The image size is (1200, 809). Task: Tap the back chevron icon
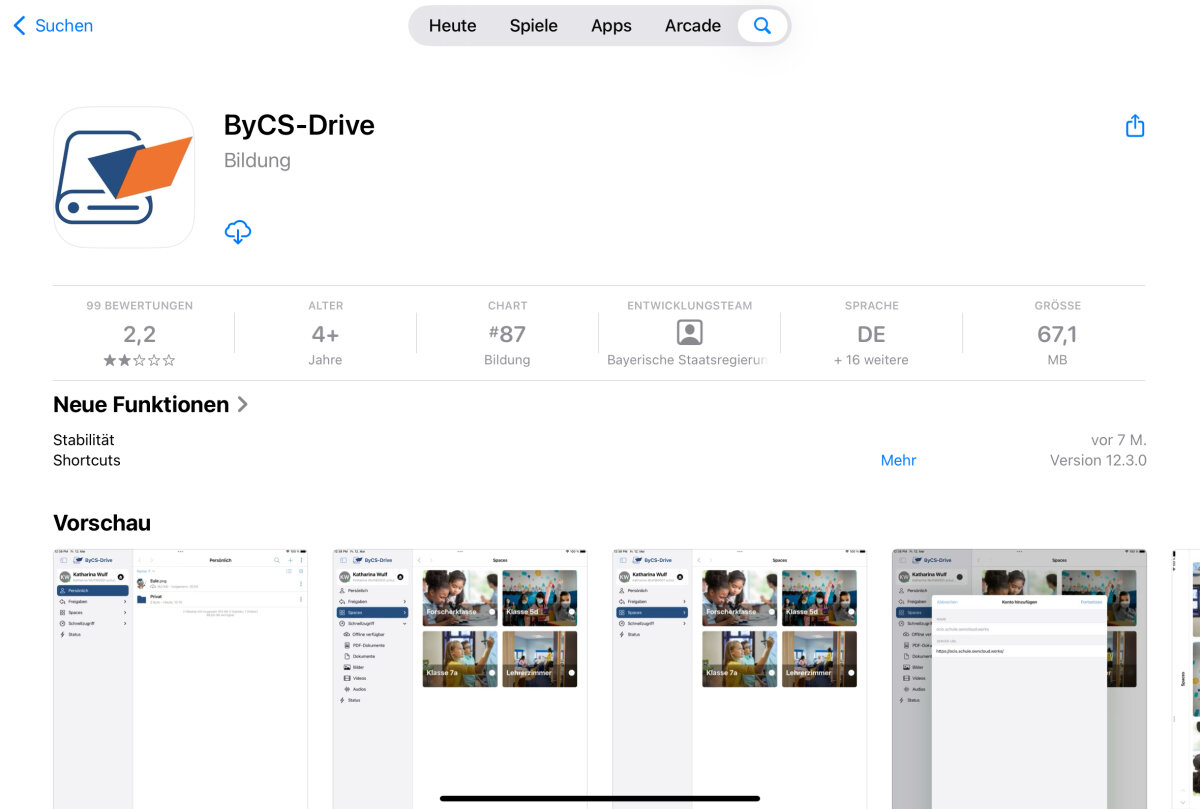coord(19,26)
